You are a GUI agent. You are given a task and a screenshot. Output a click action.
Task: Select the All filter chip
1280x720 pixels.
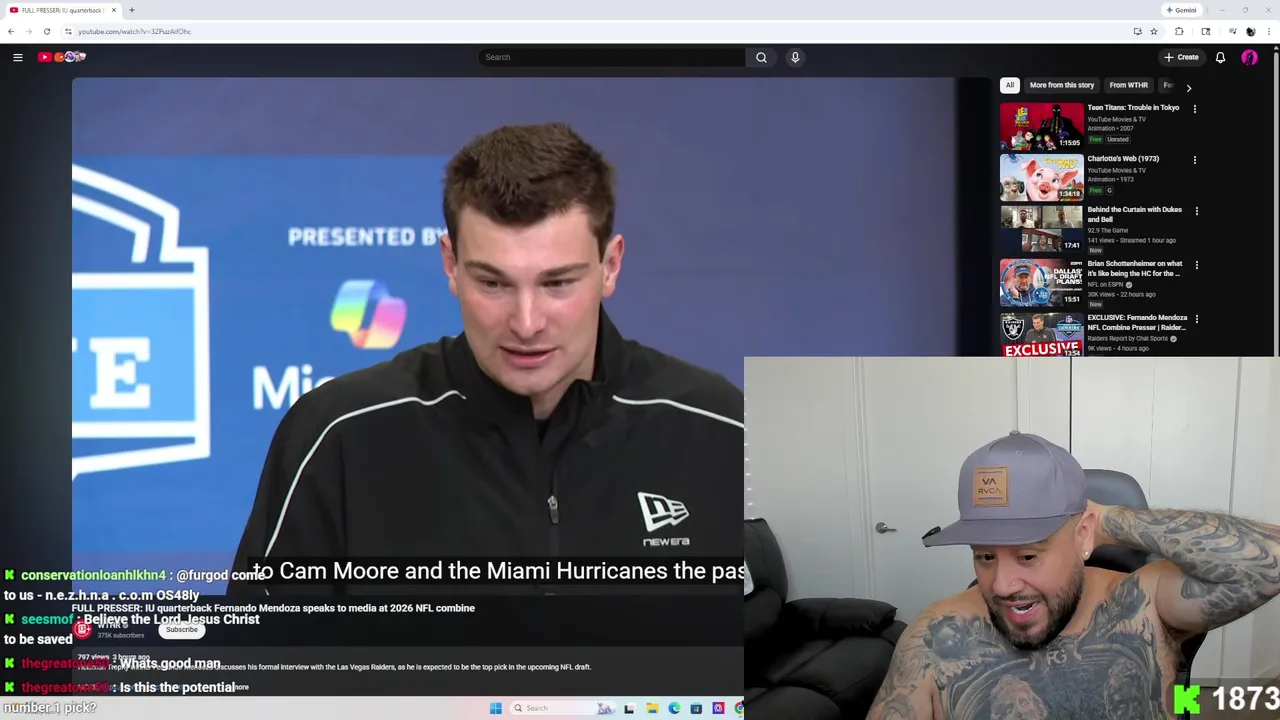click(x=1010, y=85)
